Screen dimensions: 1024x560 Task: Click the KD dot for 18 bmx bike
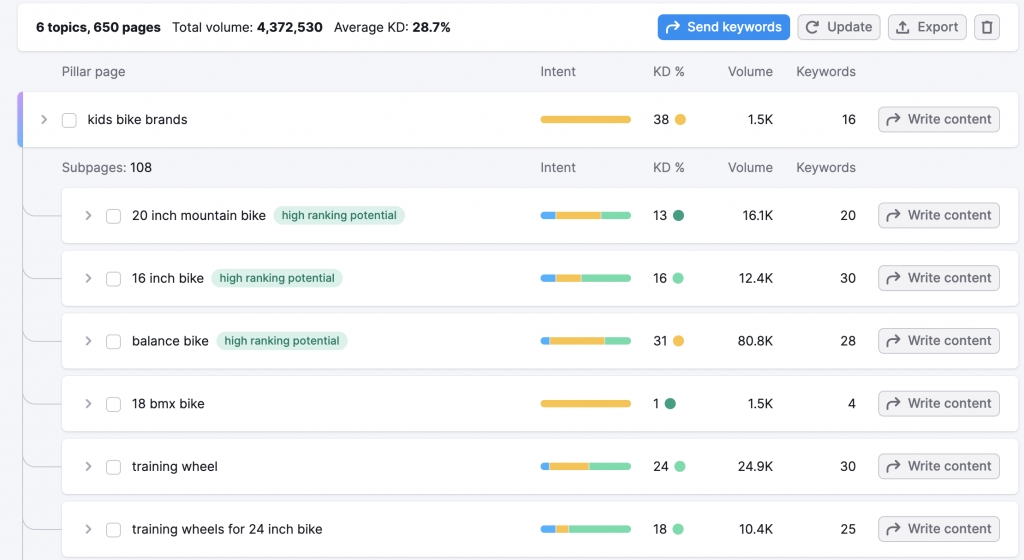tap(670, 403)
